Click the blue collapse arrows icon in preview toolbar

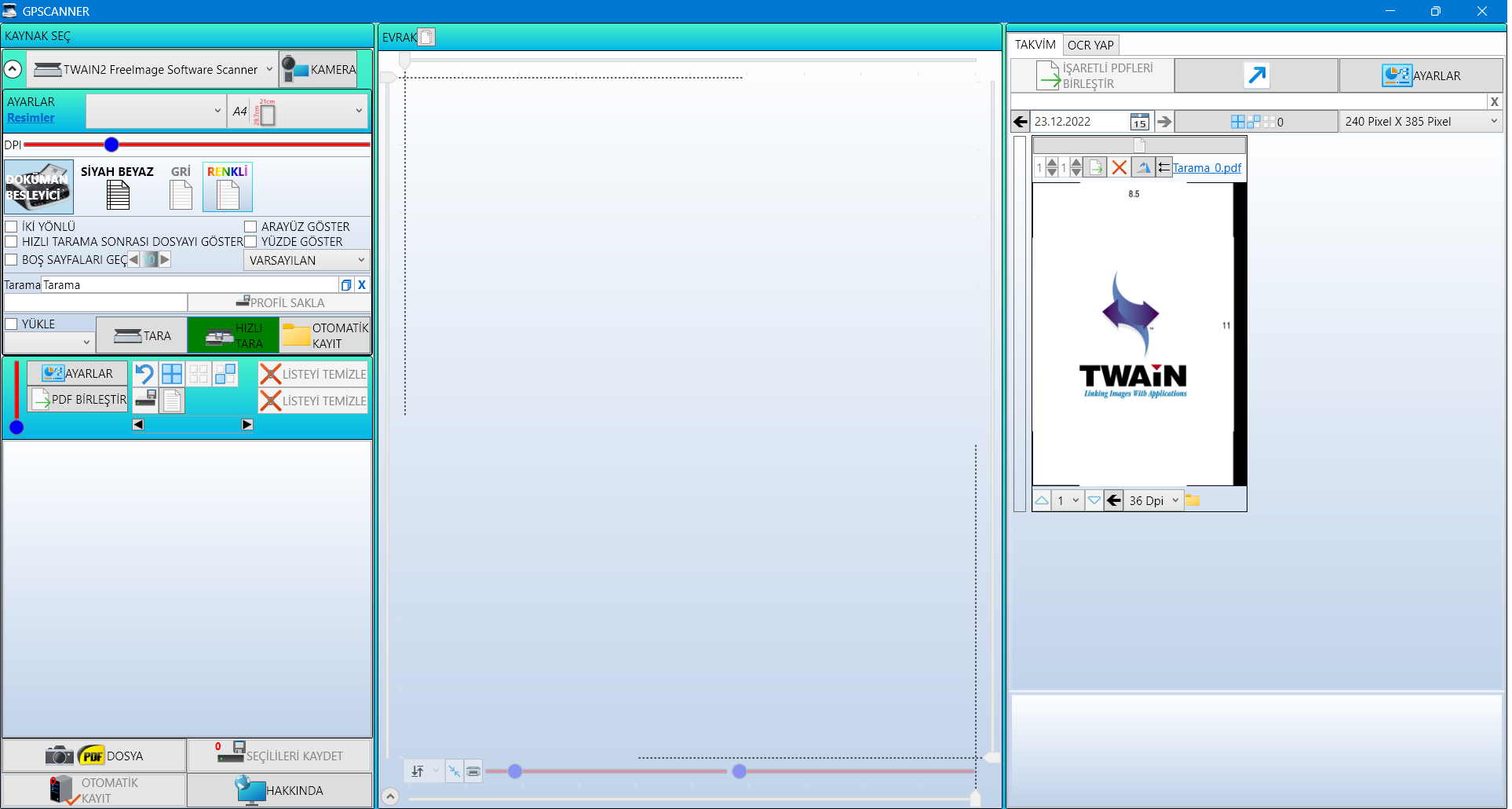click(x=455, y=771)
